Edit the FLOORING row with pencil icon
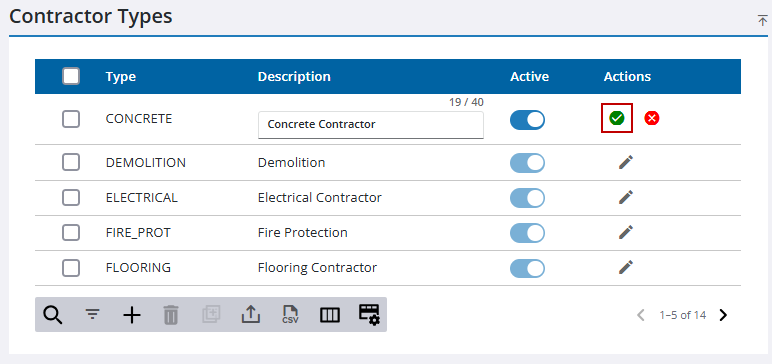The width and height of the screenshot is (772, 364). pos(626,267)
